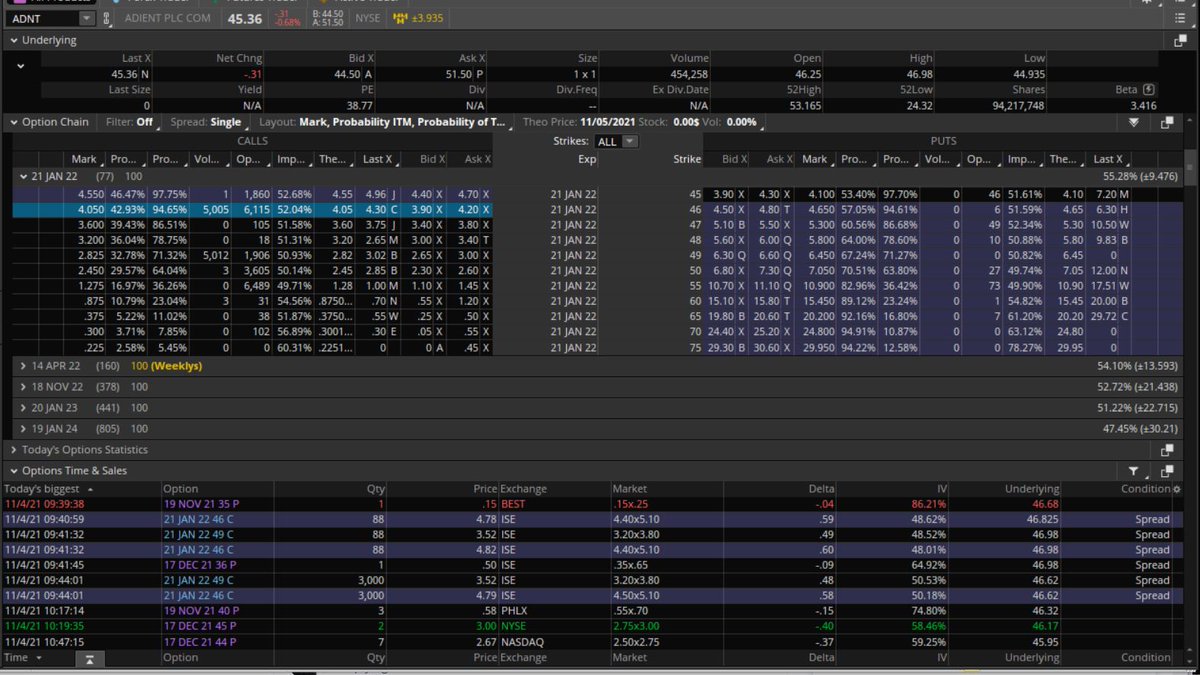Click the Condition column settings icon
This screenshot has height=675, width=1200.
coord(1176,489)
